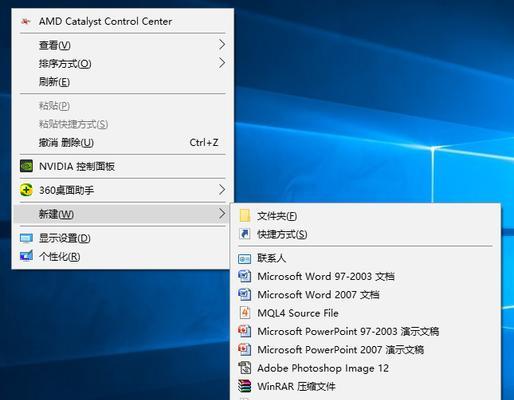Click the Ctrl+Z shortcut text
Viewport: 514px width, 400px height.
(204, 143)
